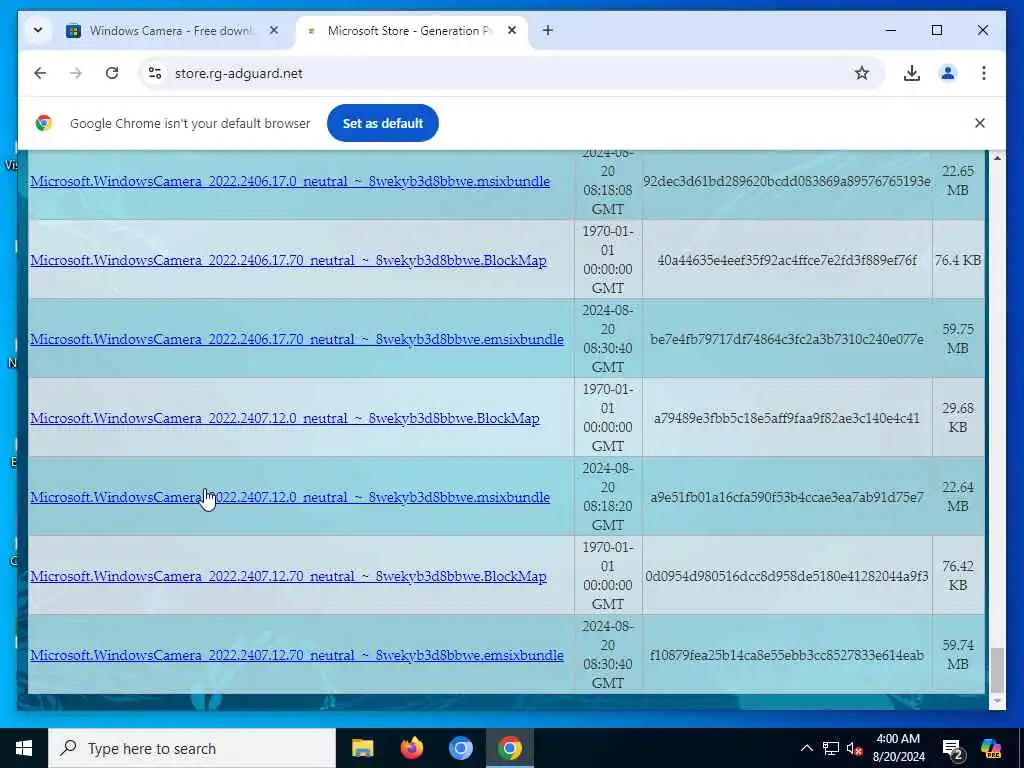Click the 76.4 KB size cell
Screen dimensions: 1024x768
(958, 260)
